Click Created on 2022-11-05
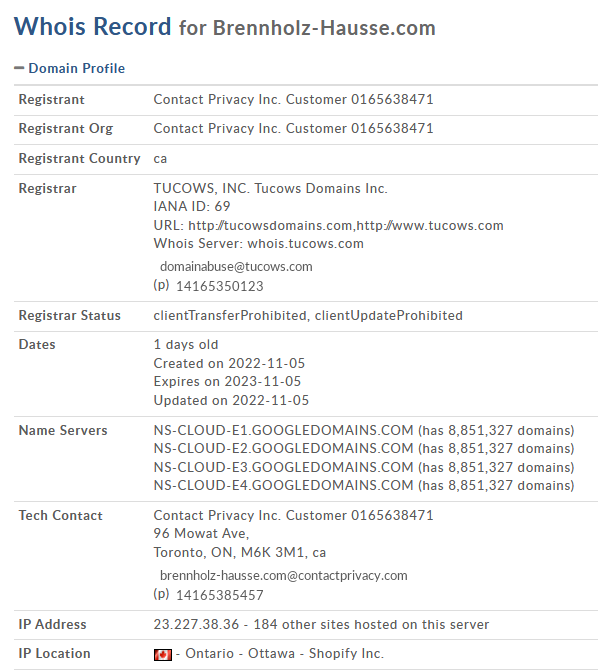598x672 pixels. (x=229, y=363)
